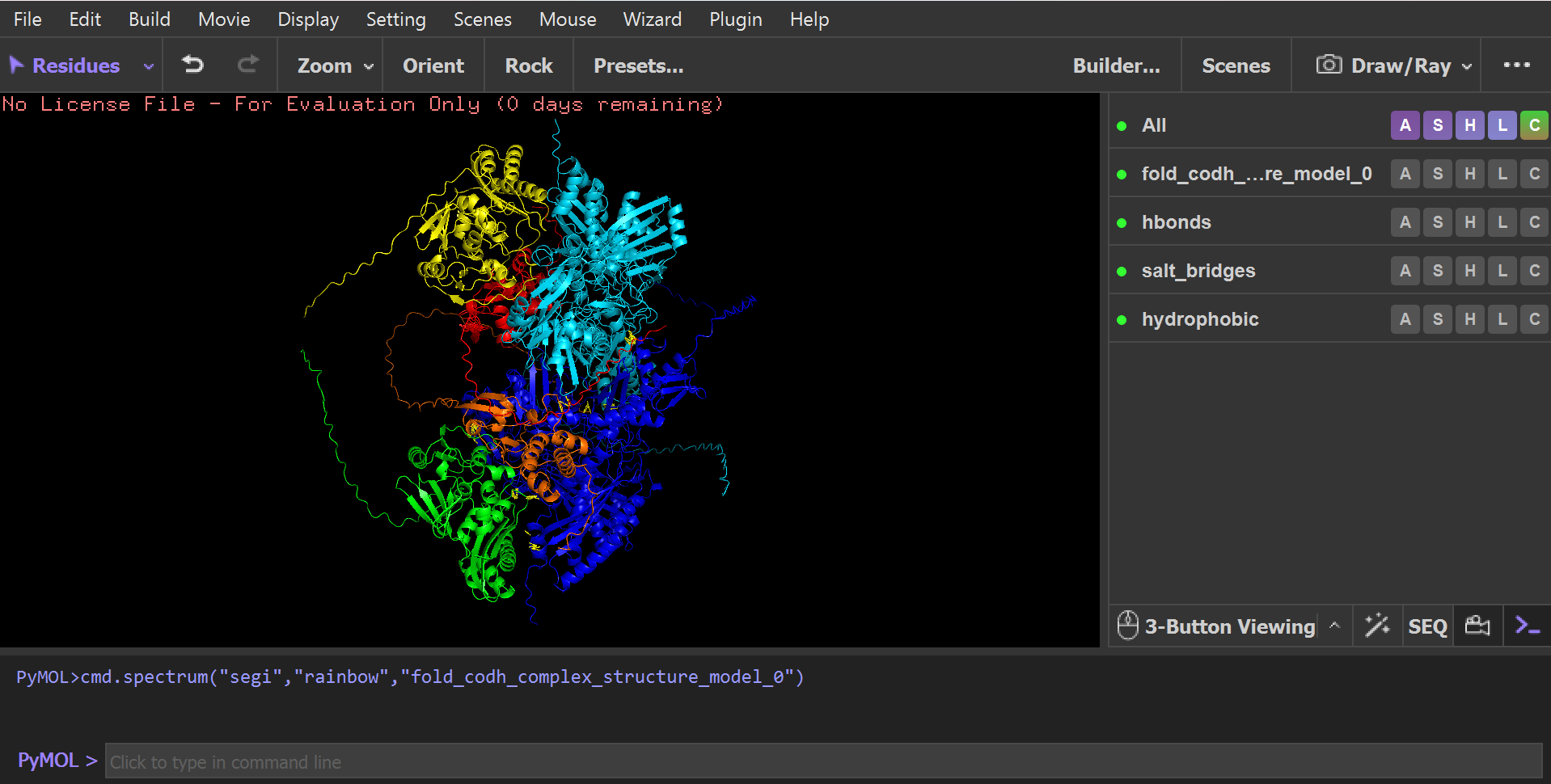
Task: Open Show menu for fold_codh model
Action: (1438, 174)
